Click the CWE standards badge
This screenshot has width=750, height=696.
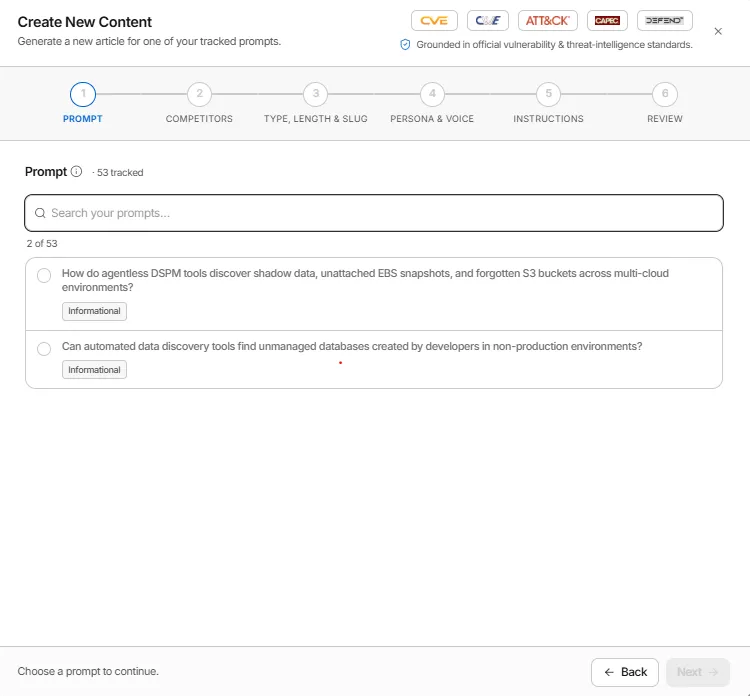[487, 21]
